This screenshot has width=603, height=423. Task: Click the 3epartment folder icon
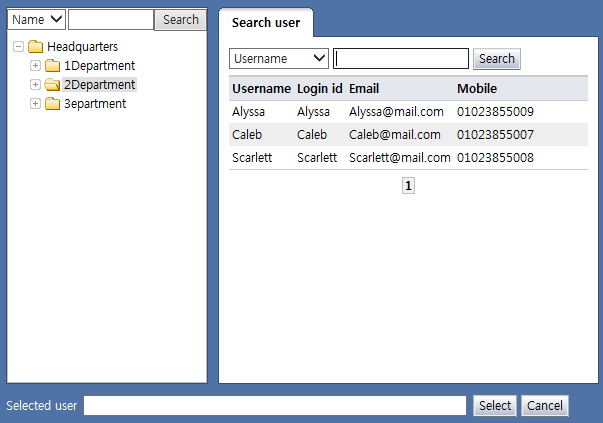tap(53, 104)
